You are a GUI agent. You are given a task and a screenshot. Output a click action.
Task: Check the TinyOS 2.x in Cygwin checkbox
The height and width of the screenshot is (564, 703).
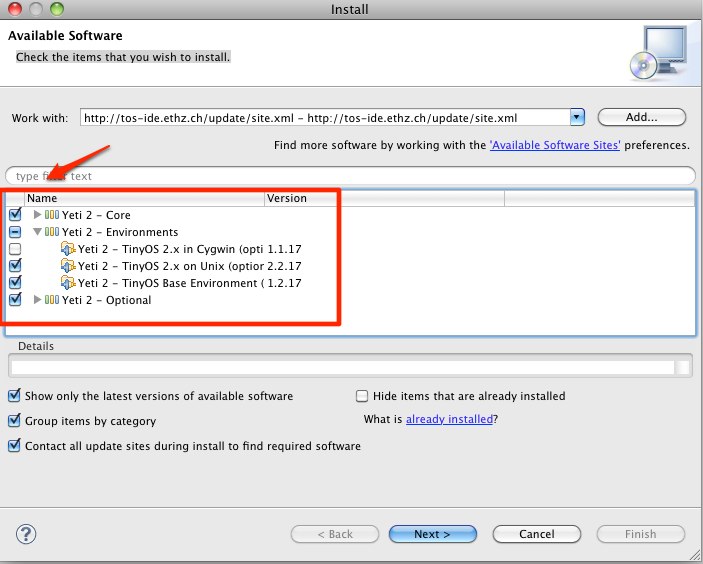pos(15,249)
